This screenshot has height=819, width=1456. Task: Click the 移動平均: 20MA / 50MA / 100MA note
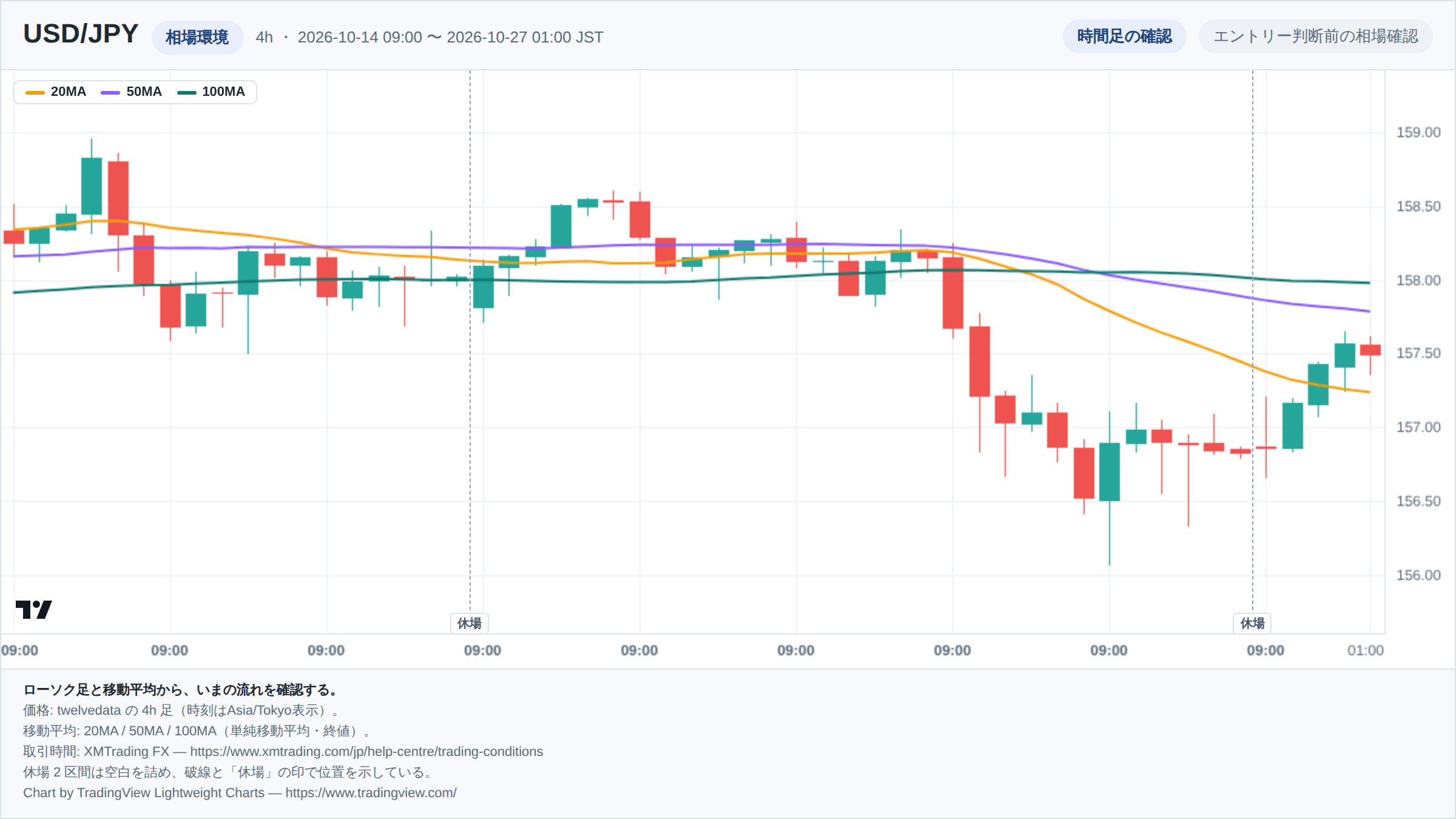pos(197,731)
